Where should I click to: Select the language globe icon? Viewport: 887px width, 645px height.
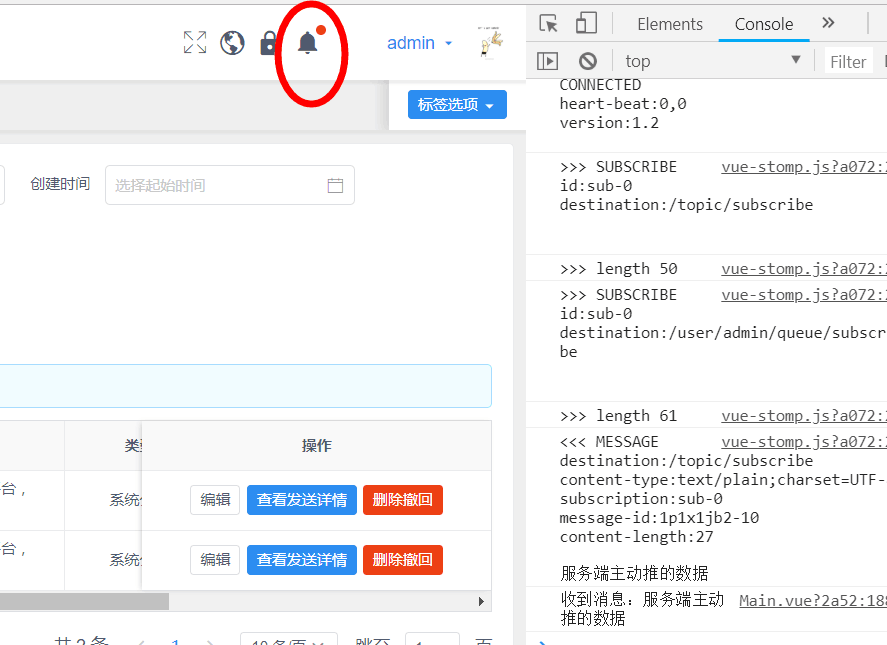(x=232, y=43)
